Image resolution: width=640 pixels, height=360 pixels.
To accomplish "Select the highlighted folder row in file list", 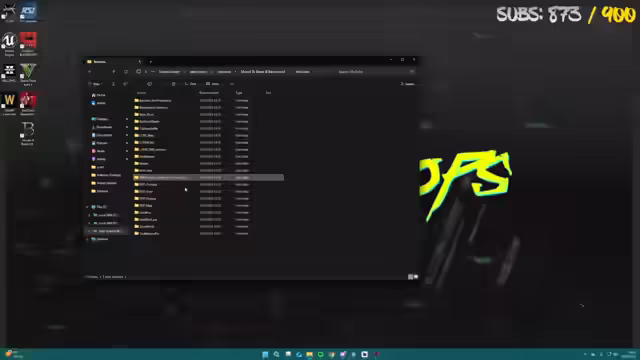I will [208, 178].
